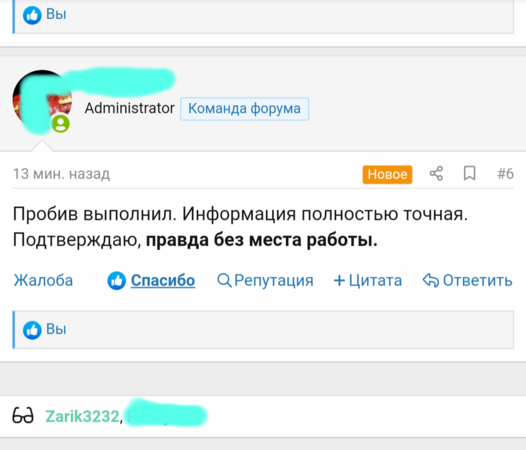Open Репутация for this post
526x450 pixels.
click(274, 281)
